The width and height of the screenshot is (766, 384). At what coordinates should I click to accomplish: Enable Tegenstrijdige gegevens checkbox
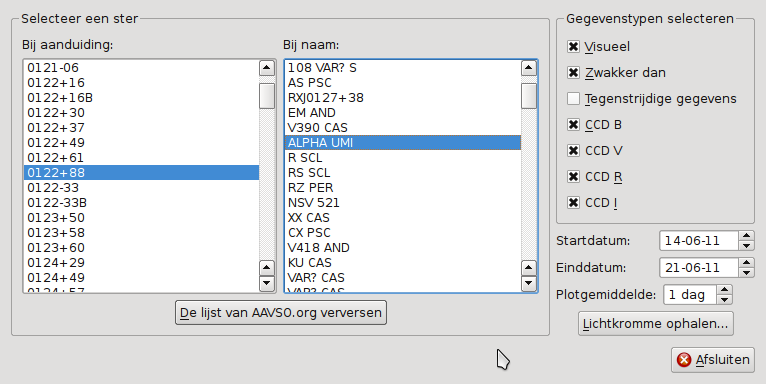[574, 99]
